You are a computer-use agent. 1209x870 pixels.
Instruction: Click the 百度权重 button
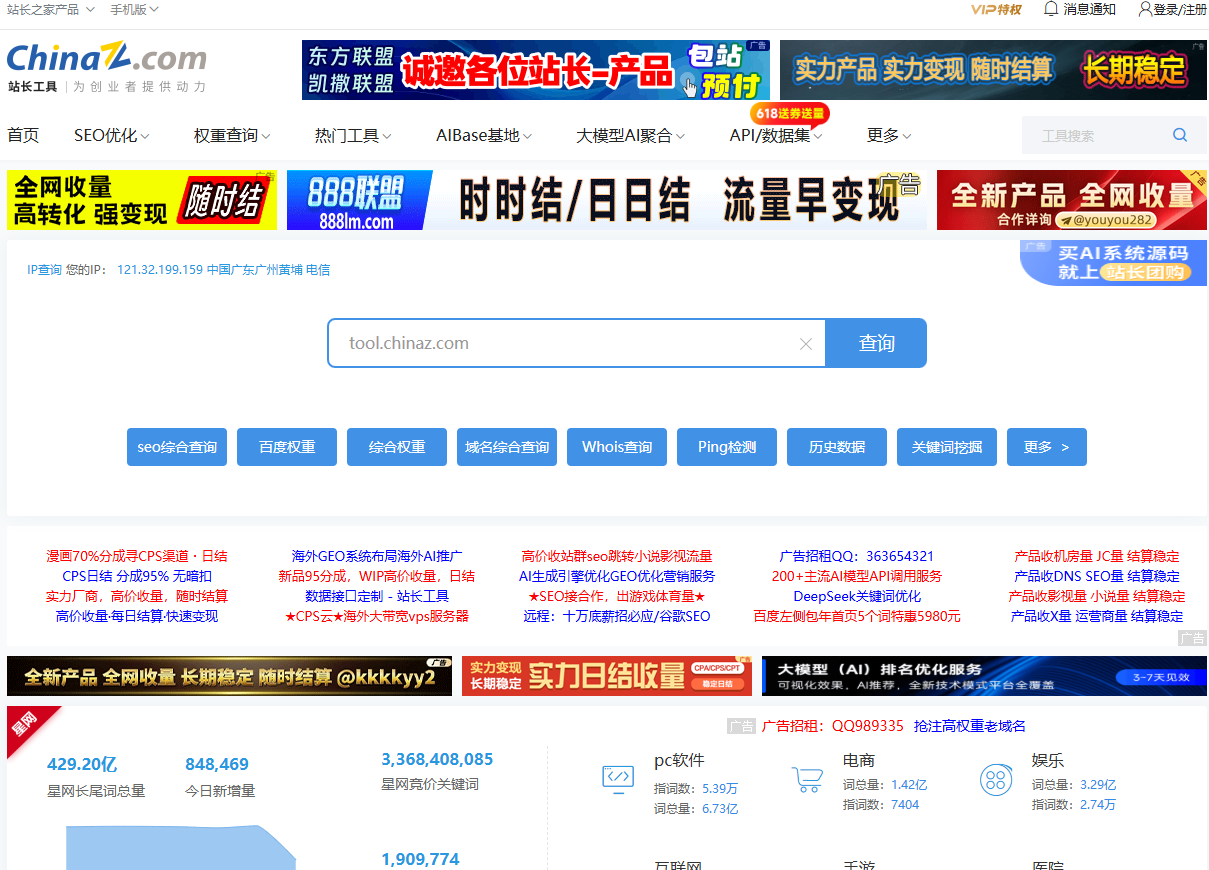pyautogui.click(x=287, y=447)
